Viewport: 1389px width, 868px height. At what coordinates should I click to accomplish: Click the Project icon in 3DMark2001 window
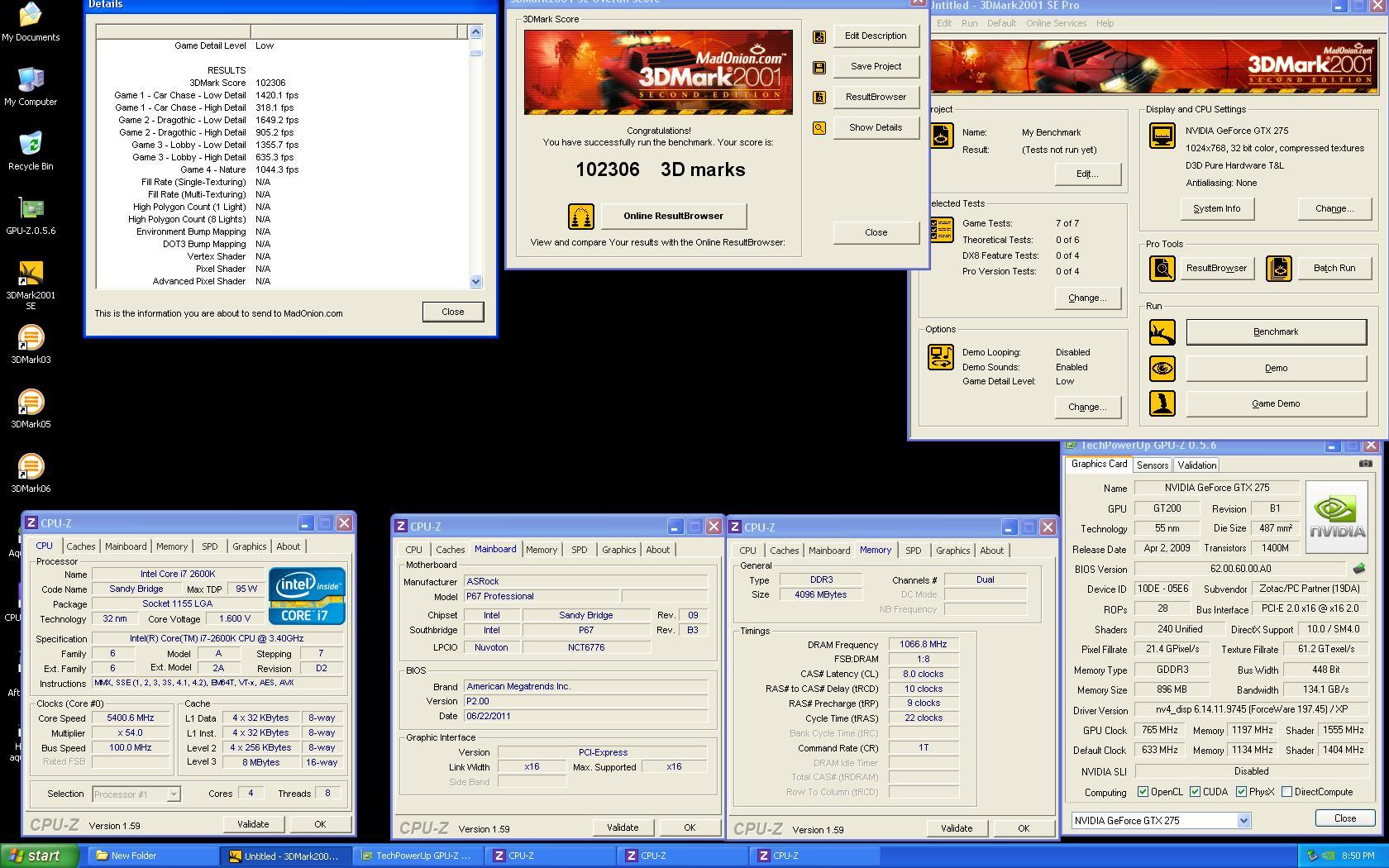click(x=942, y=135)
